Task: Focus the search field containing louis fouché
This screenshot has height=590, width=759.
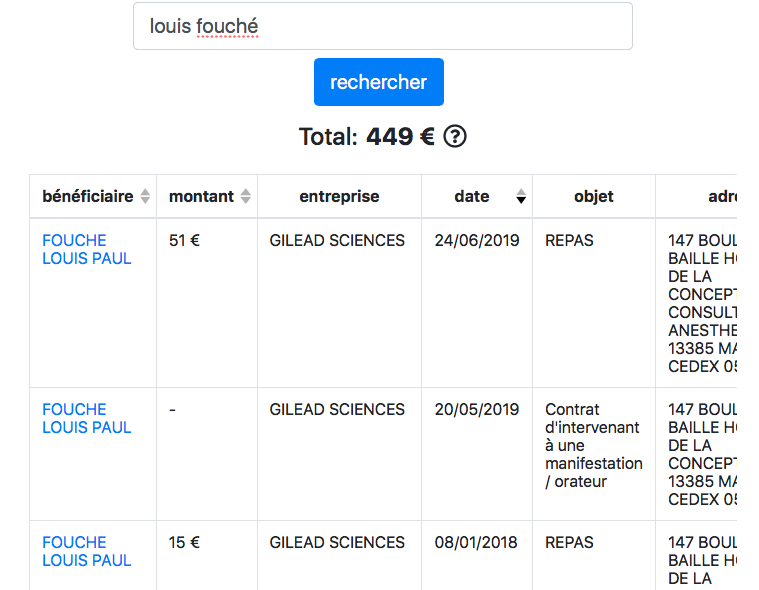Action: [382, 26]
